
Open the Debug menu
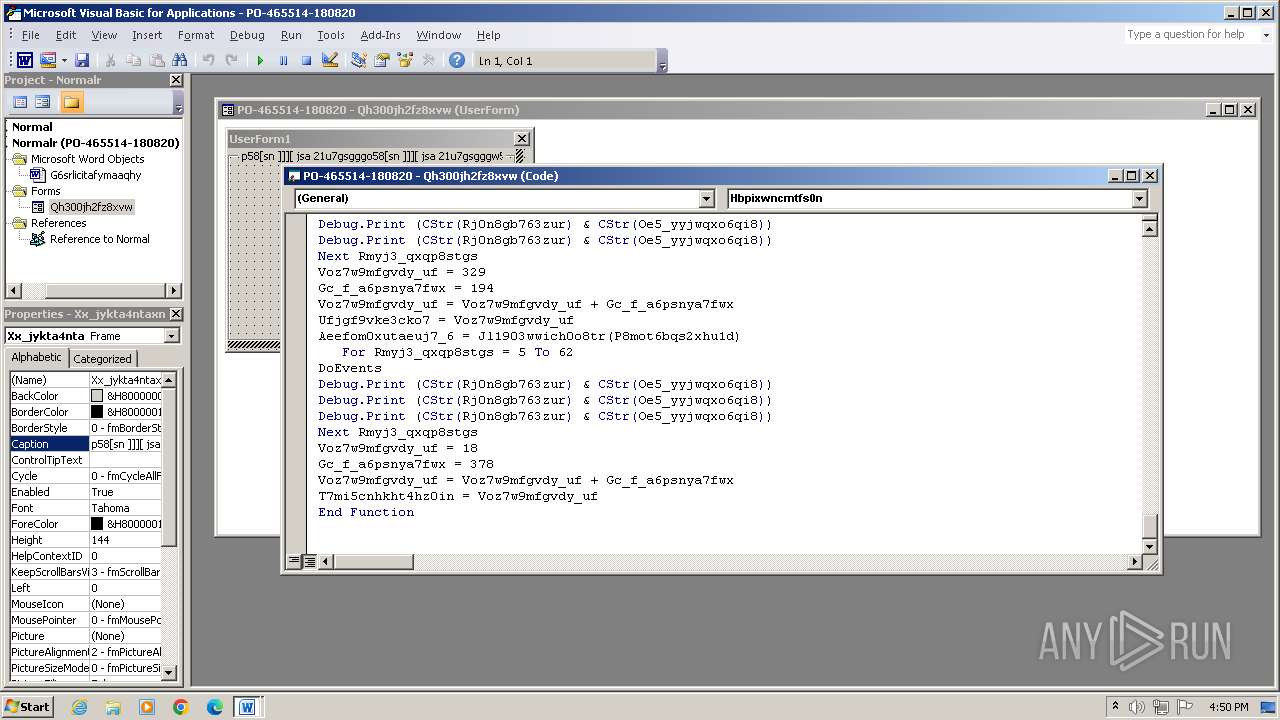(x=247, y=35)
